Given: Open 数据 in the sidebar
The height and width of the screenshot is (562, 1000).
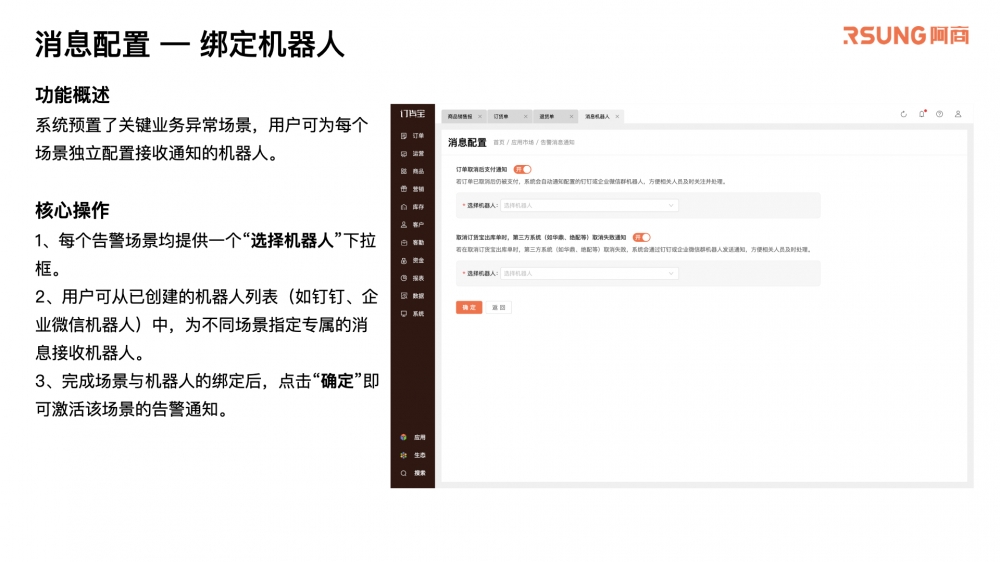Looking at the screenshot, I should [412, 296].
